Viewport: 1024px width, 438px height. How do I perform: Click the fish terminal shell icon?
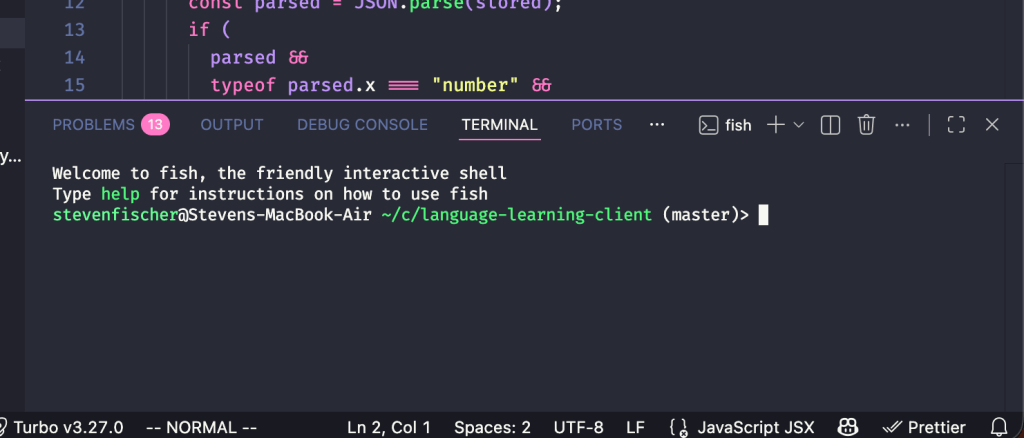[x=709, y=125]
